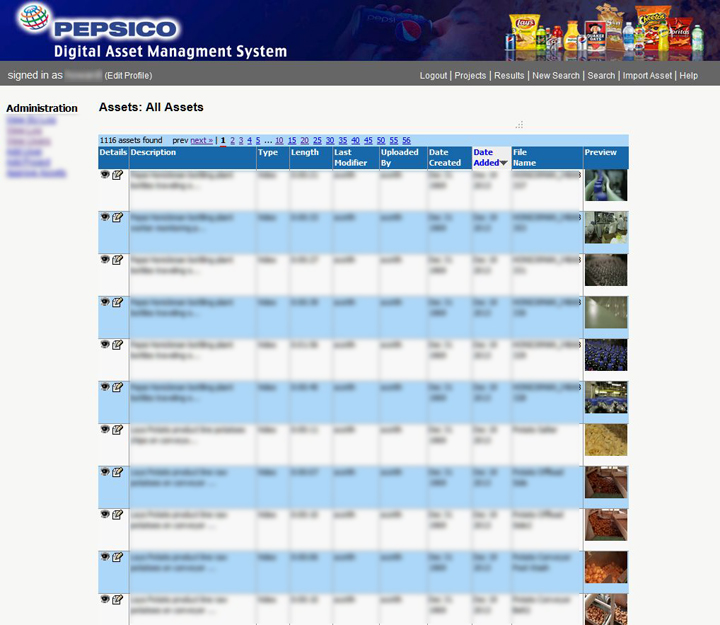Start a New Search
This screenshot has width=720, height=625.
pyautogui.click(x=556, y=75)
